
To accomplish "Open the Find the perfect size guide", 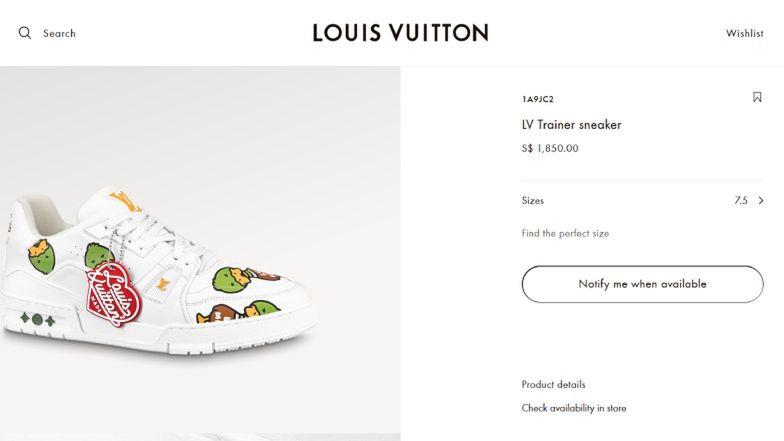I will click(565, 233).
